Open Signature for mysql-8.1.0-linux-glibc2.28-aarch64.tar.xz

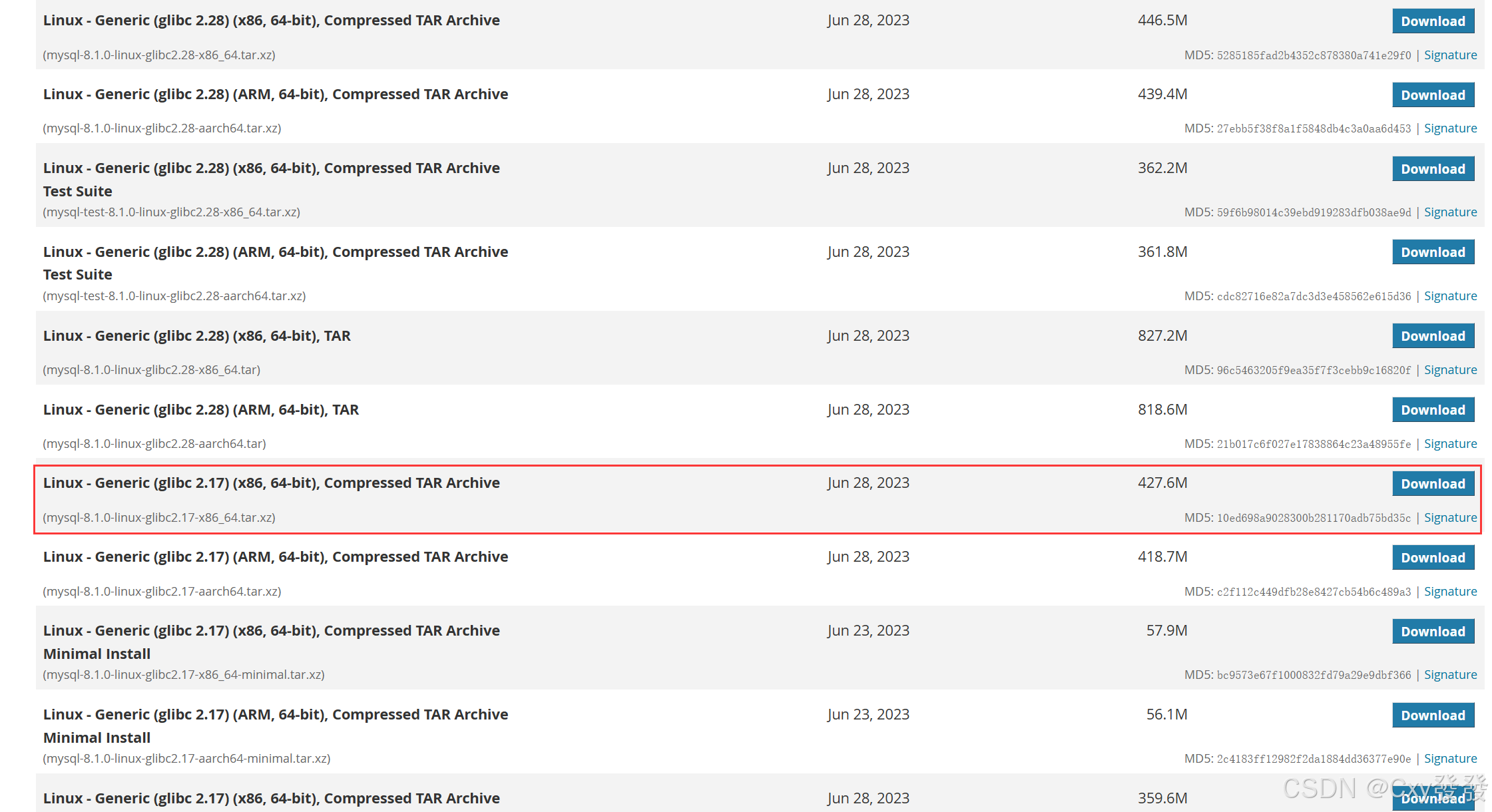(x=1449, y=128)
